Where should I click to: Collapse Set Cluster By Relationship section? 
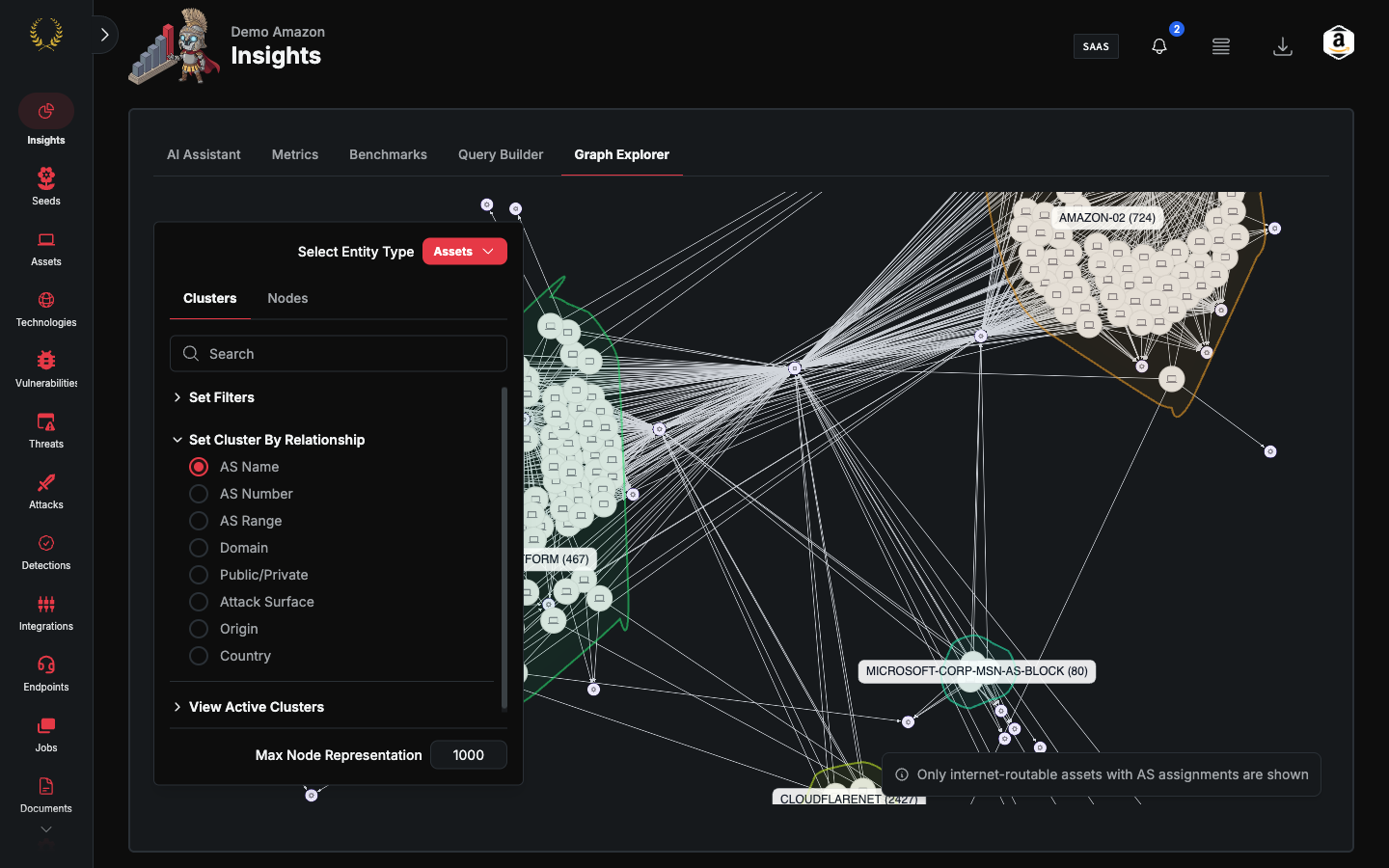269,440
